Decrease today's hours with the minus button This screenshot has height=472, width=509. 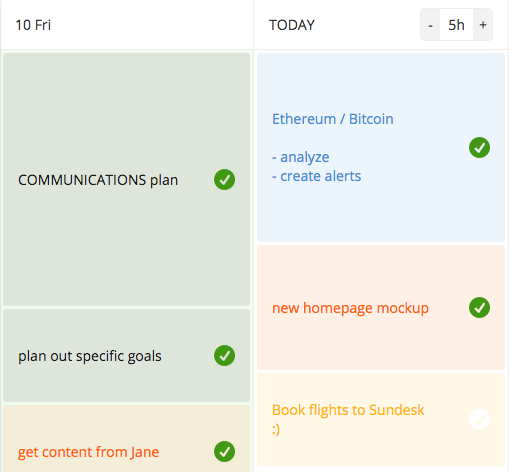pyautogui.click(x=430, y=25)
